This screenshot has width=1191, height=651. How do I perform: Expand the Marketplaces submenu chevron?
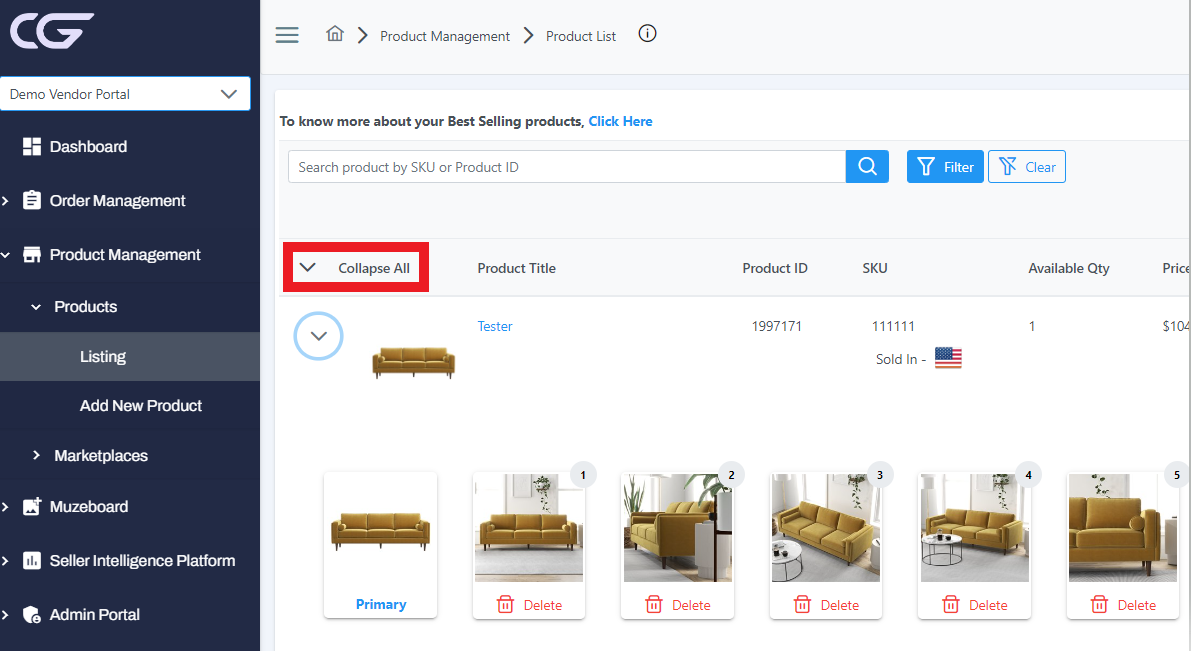point(36,455)
